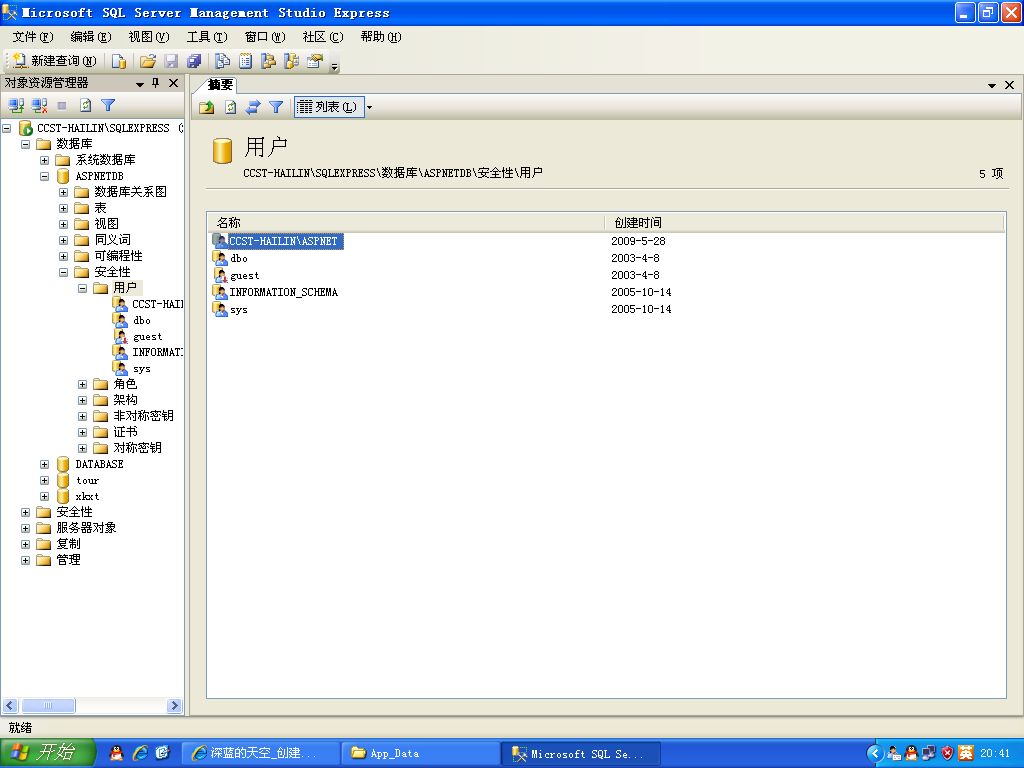This screenshot has height=768, width=1024.
Task: Collapse the ASPNETDB database node
Action: 44,176
